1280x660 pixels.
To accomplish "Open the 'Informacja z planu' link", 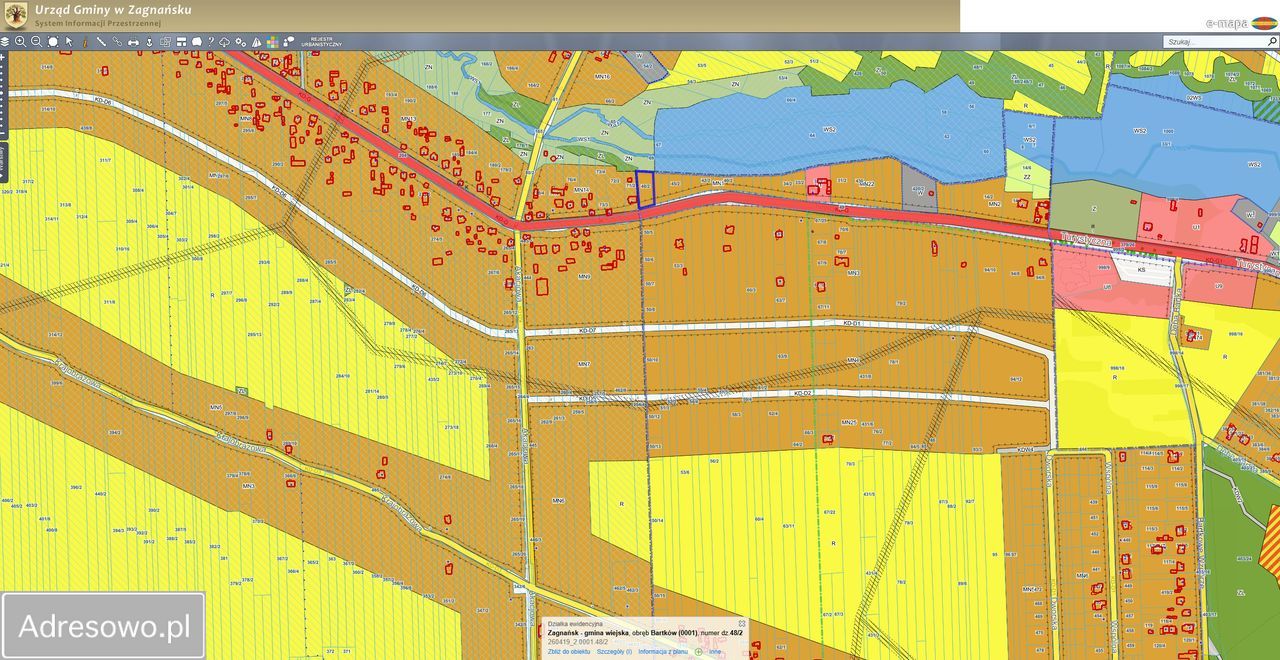I will (663, 651).
